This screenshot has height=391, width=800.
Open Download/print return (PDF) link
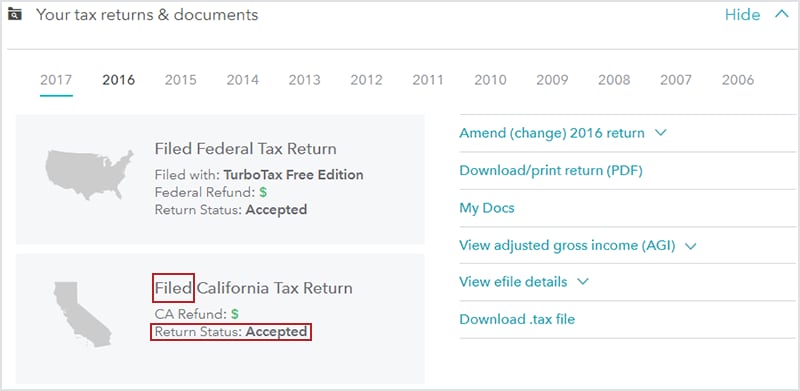pyautogui.click(x=551, y=170)
